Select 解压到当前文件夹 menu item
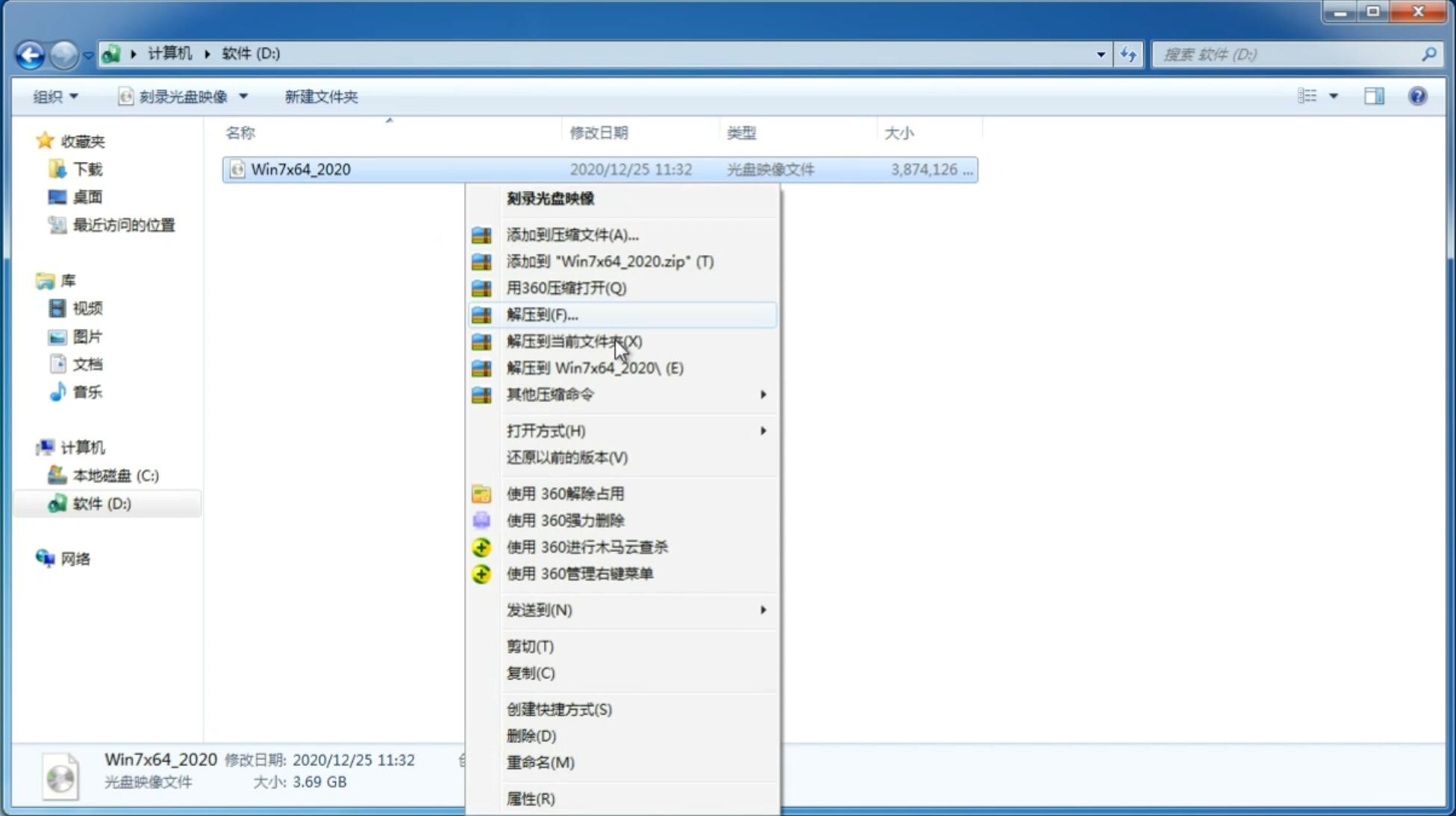Image resolution: width=1456 pixels, height=816 pixels. tap(575, 340)
